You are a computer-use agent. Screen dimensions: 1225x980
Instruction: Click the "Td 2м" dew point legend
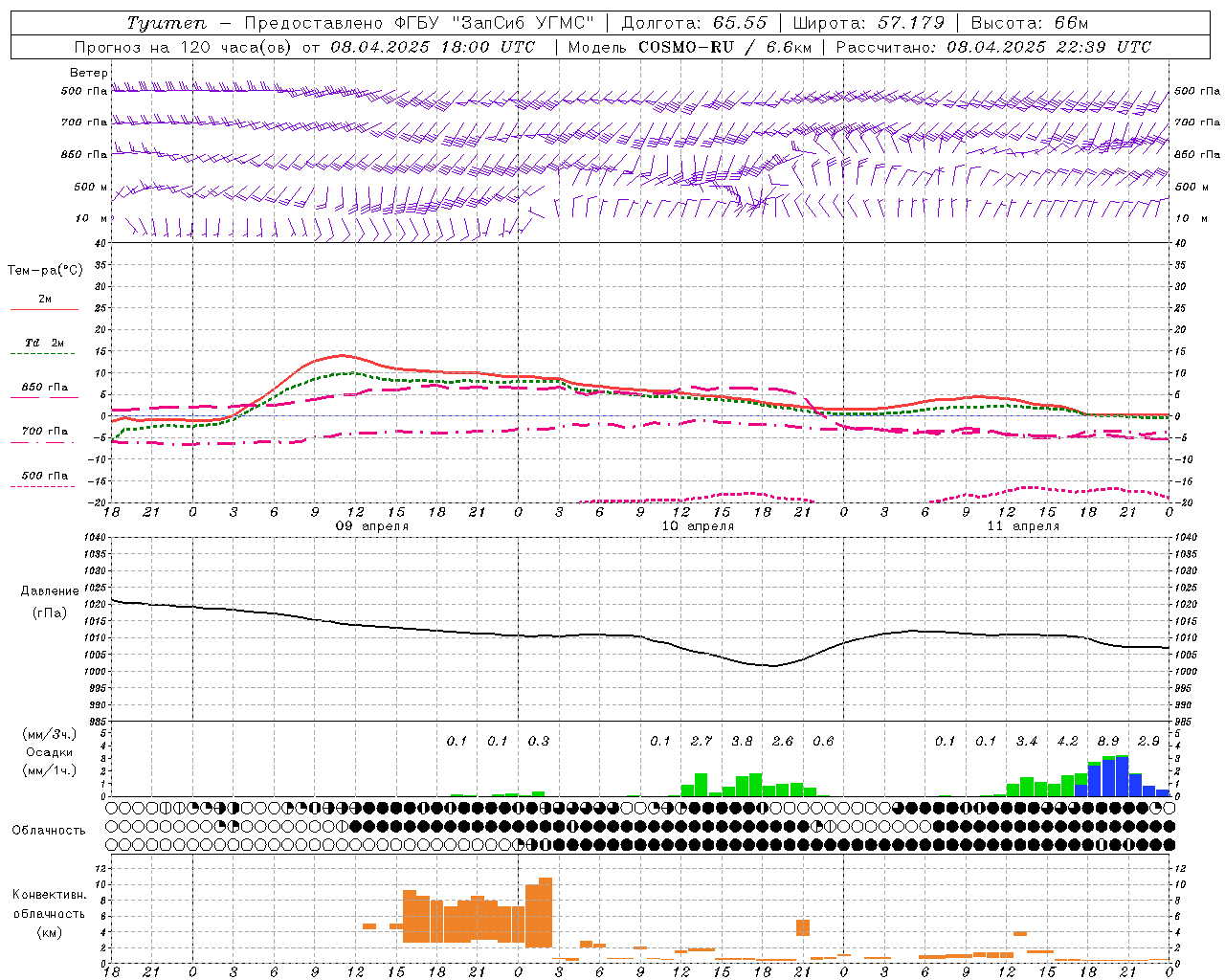click(45, 343)
